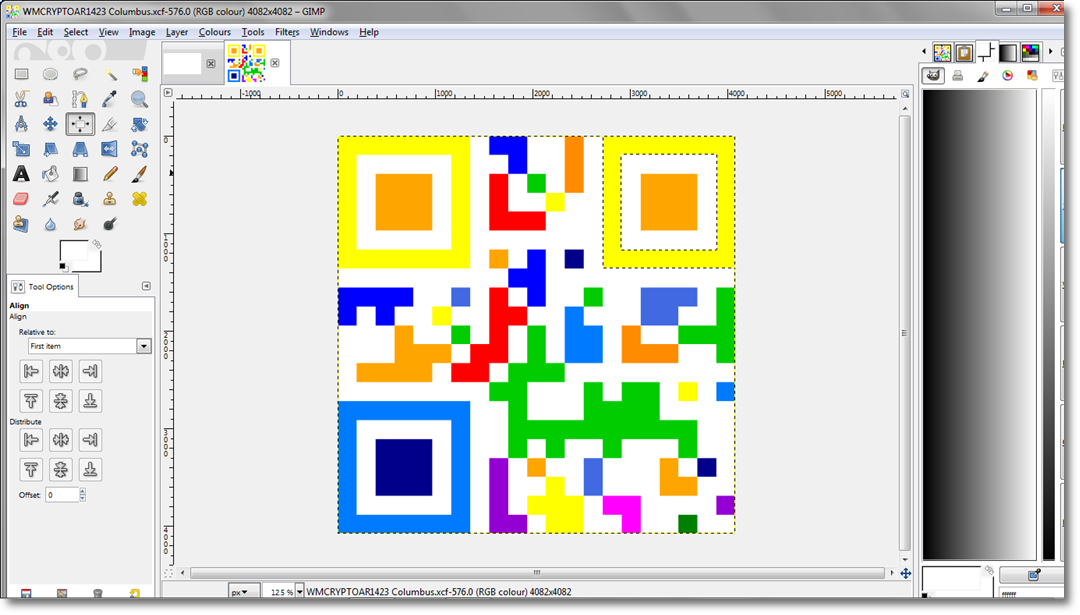The width and height of the screenshot is (1080, 615).
Task: Open the Select menu
Action: coord(76,32)
